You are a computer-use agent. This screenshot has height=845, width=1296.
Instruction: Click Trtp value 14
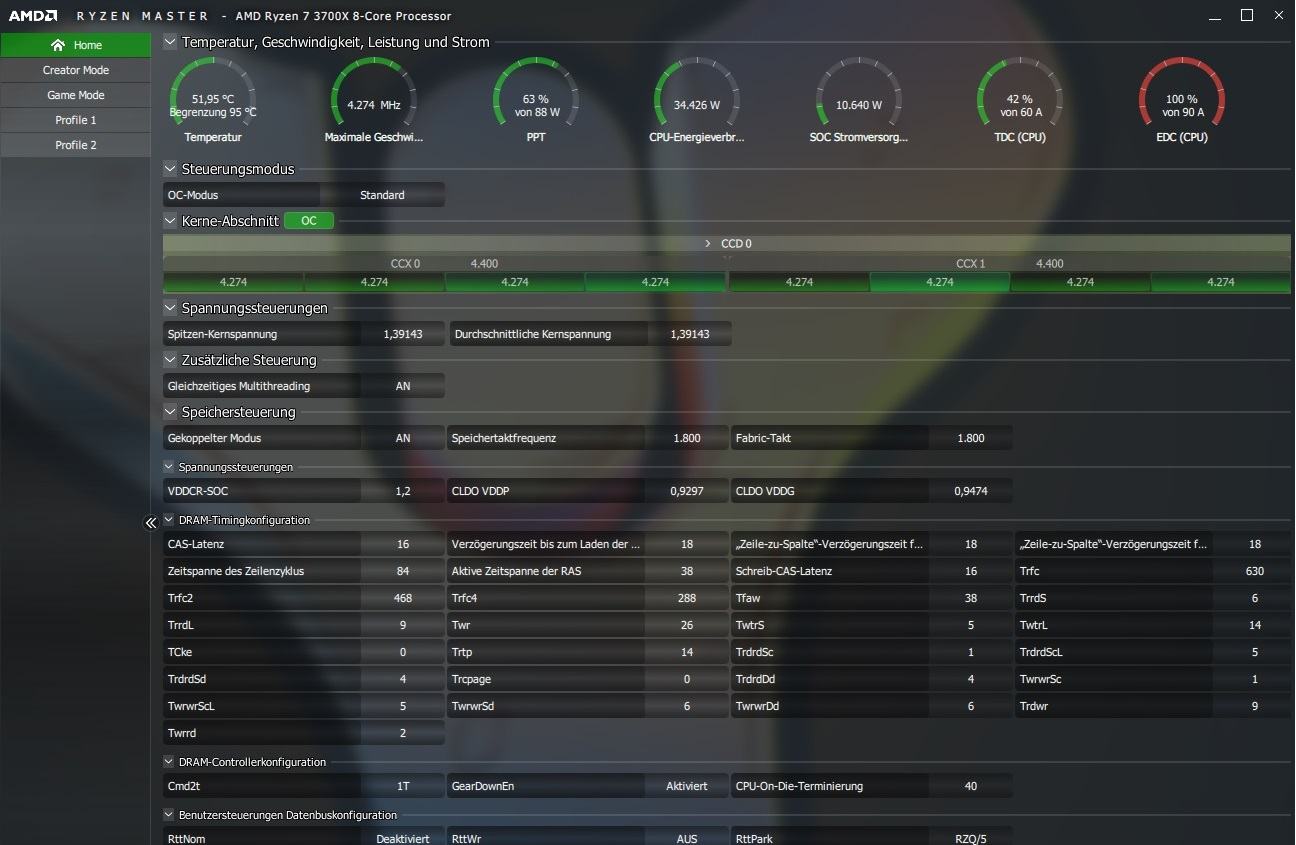687,652
